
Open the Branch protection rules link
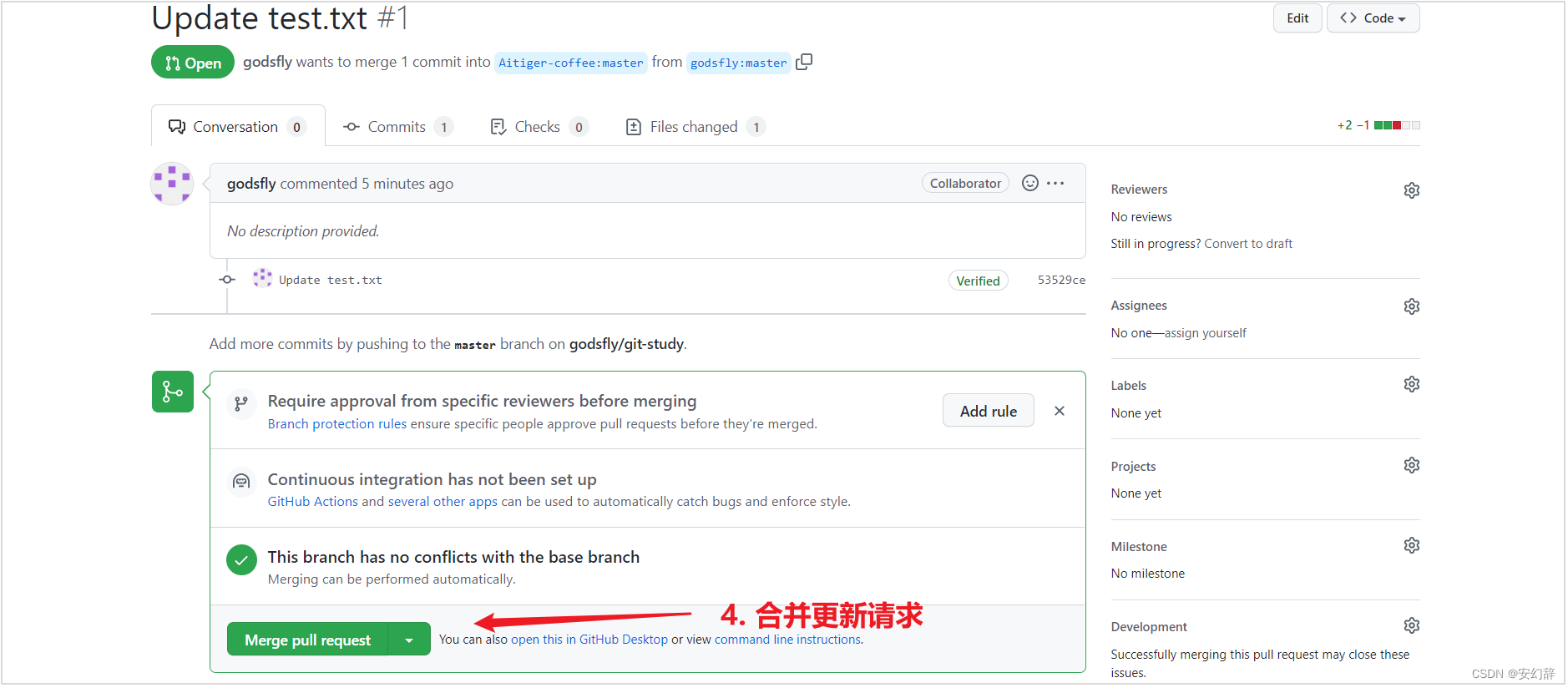(x=337, y=424)
